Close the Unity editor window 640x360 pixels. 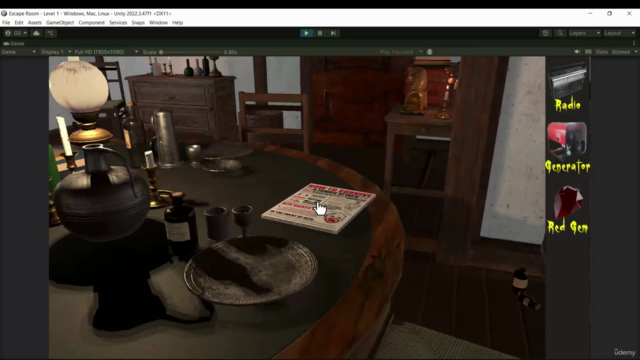[629, 13]
